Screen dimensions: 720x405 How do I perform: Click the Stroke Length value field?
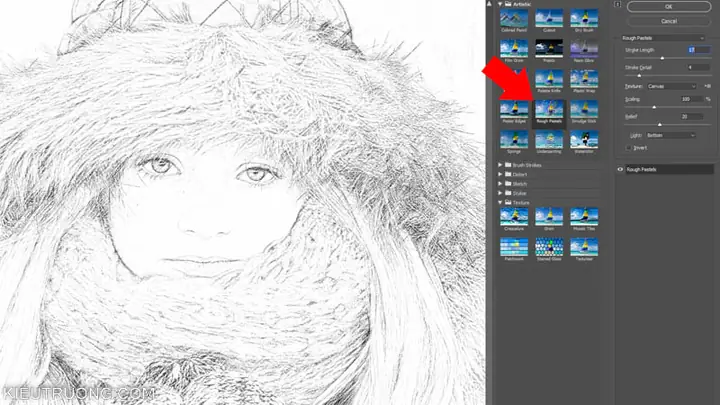[699, 50]
